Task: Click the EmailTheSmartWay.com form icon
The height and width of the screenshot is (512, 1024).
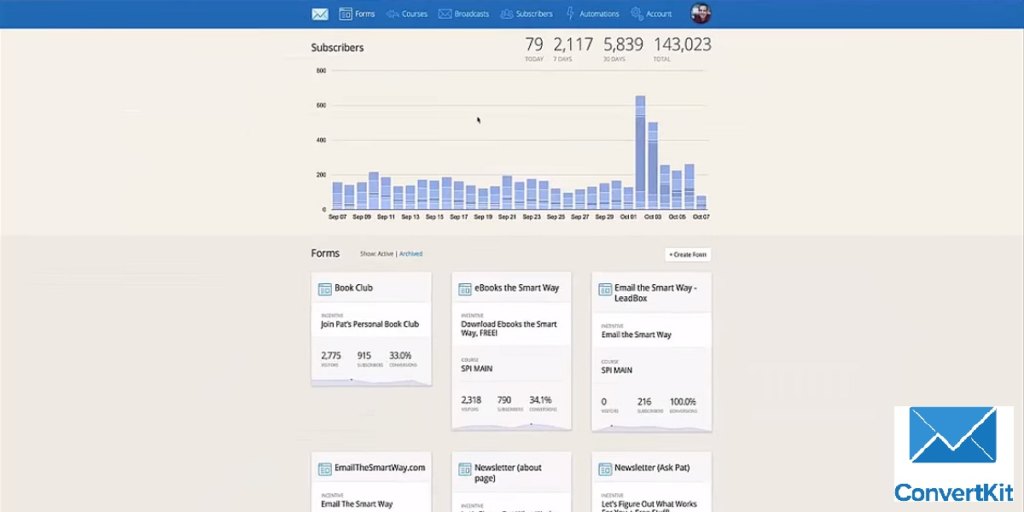Action: point(325,469)
